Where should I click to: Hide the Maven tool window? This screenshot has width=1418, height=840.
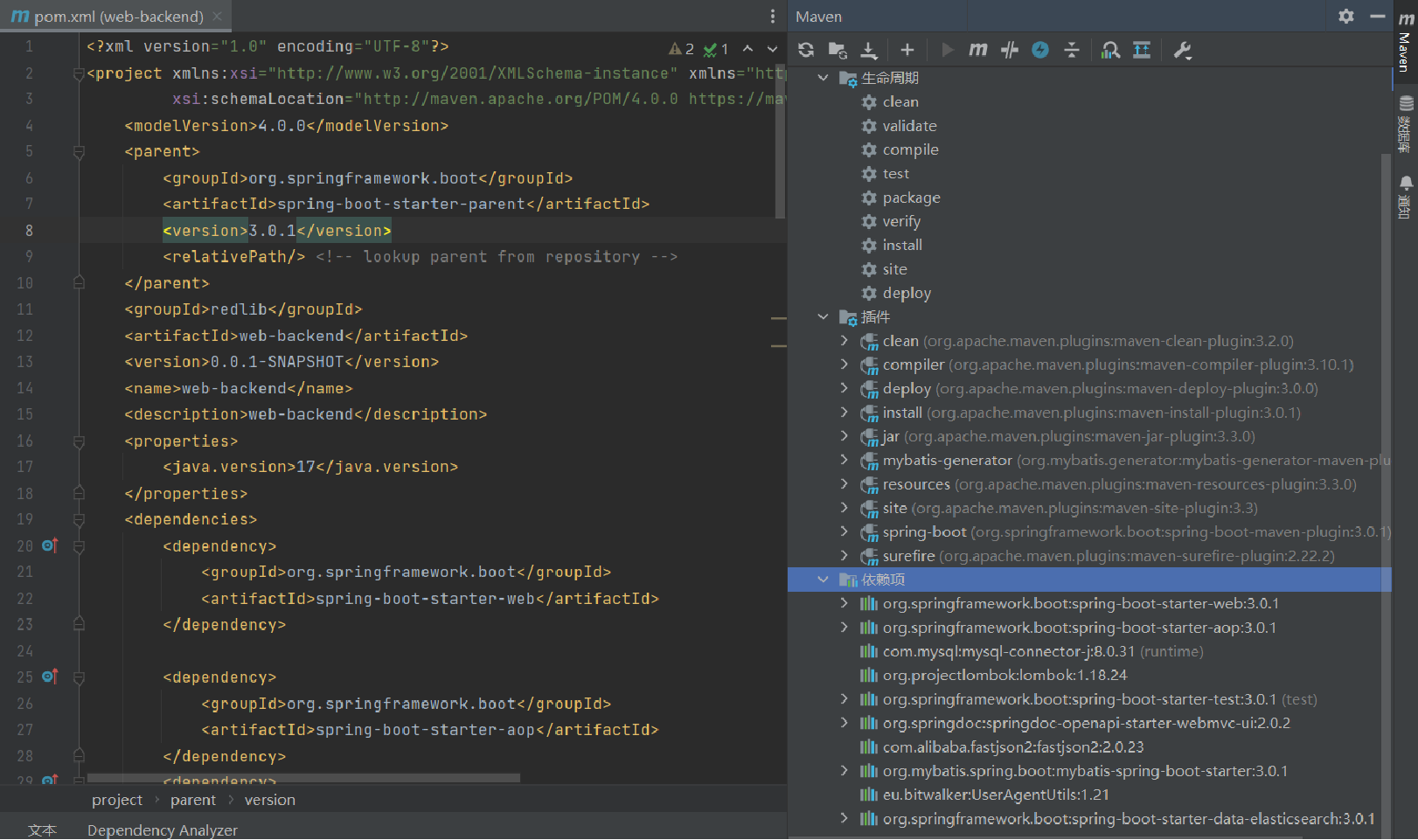point(1378,16)
